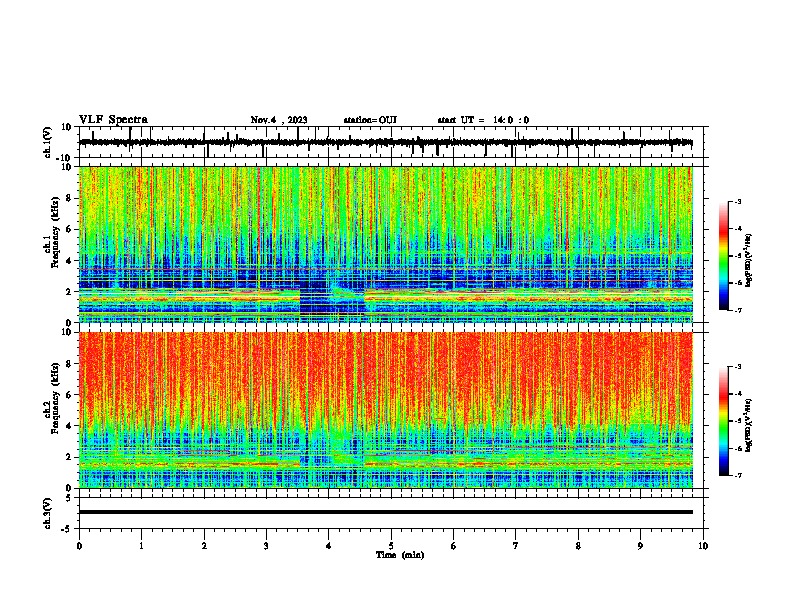Click time axis tick label "6"
The height and width of the screenshot is (612, 792).
[453, 546]
